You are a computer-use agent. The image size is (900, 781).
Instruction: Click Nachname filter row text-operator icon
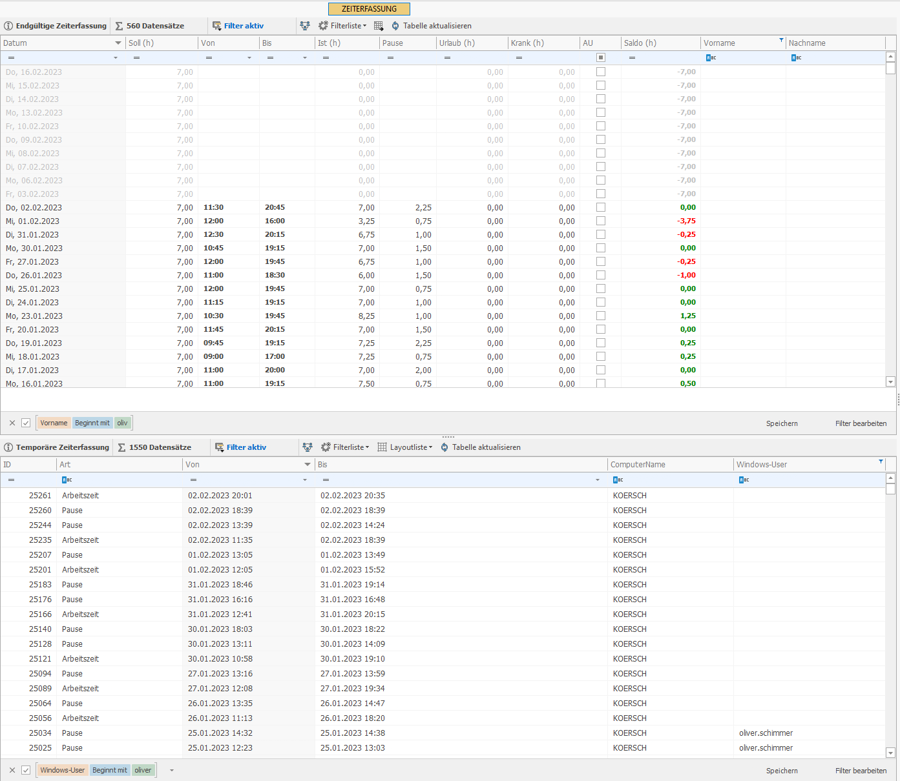tap(796, 57)
